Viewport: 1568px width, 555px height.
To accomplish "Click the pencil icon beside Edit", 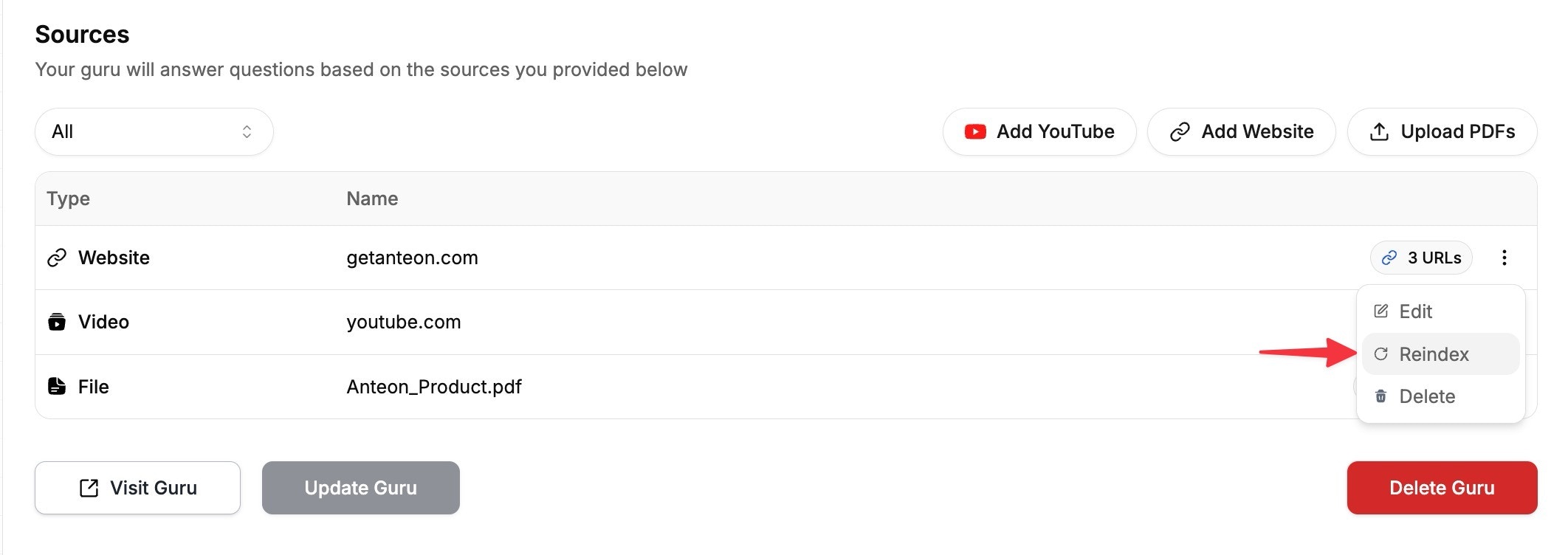I will click(x=1380, y=311).
